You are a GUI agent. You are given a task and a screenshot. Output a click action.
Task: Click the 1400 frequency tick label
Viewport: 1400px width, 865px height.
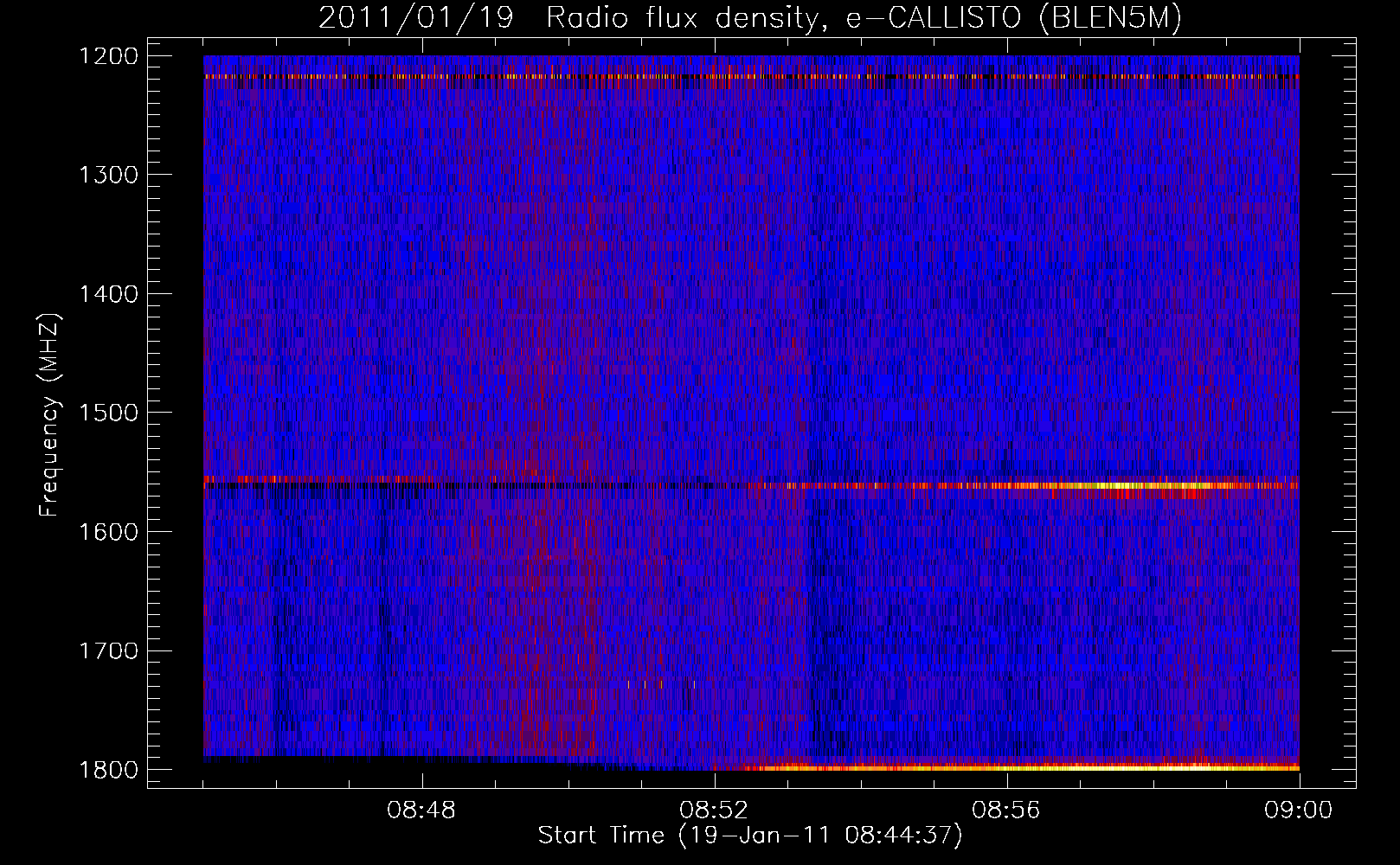coord(108,294)
